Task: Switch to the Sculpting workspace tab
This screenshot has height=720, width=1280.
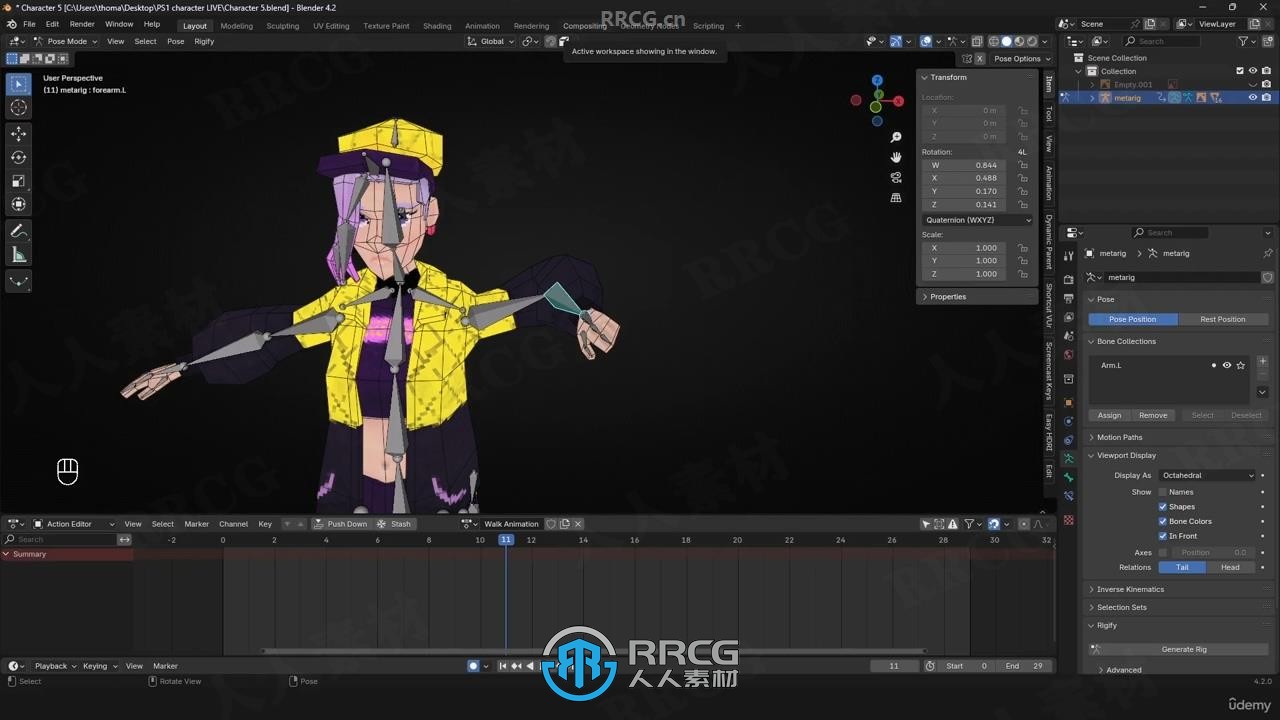Action: tap(282, 26)
